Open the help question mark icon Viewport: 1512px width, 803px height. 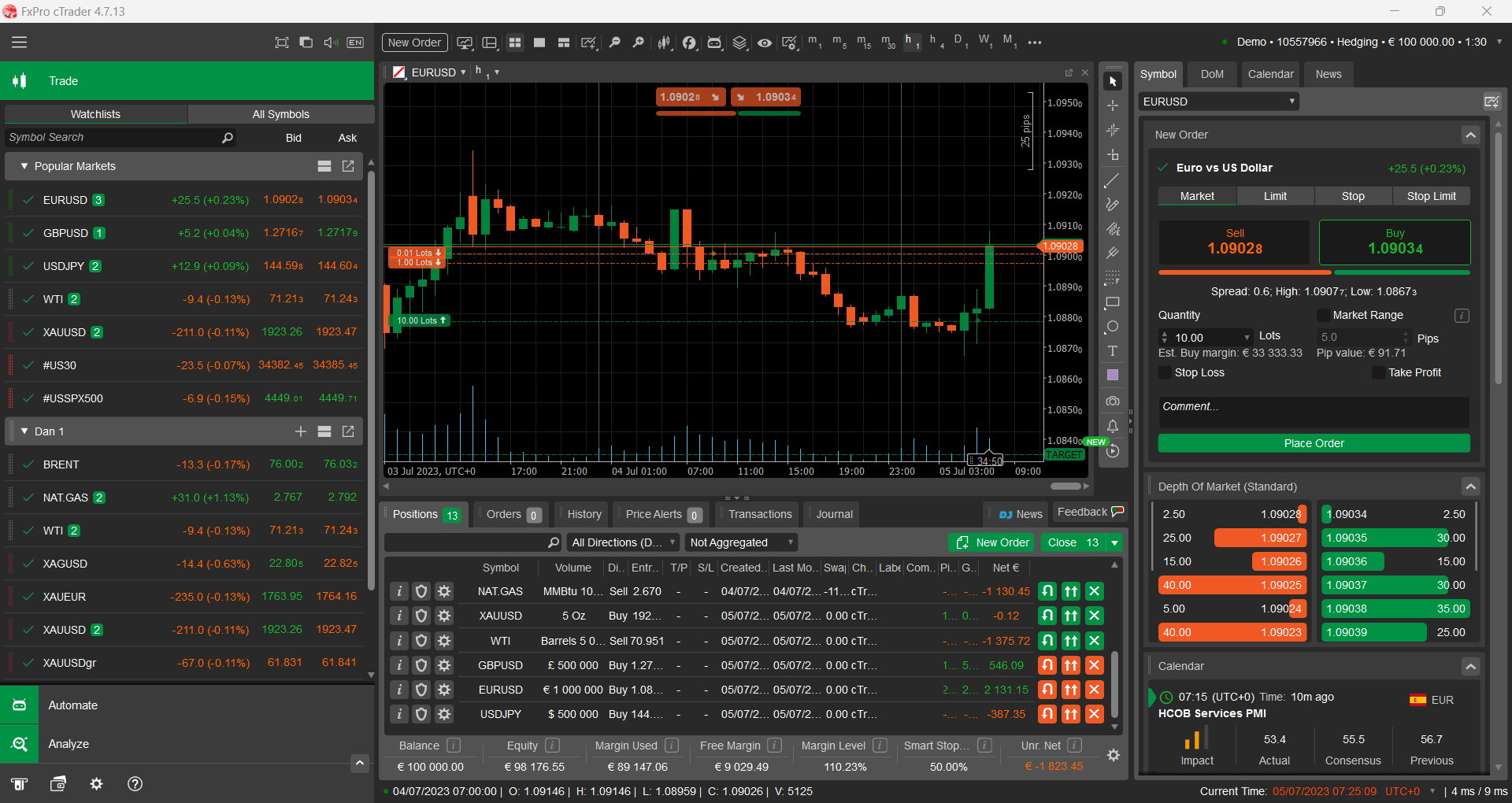tap(135, 784)
